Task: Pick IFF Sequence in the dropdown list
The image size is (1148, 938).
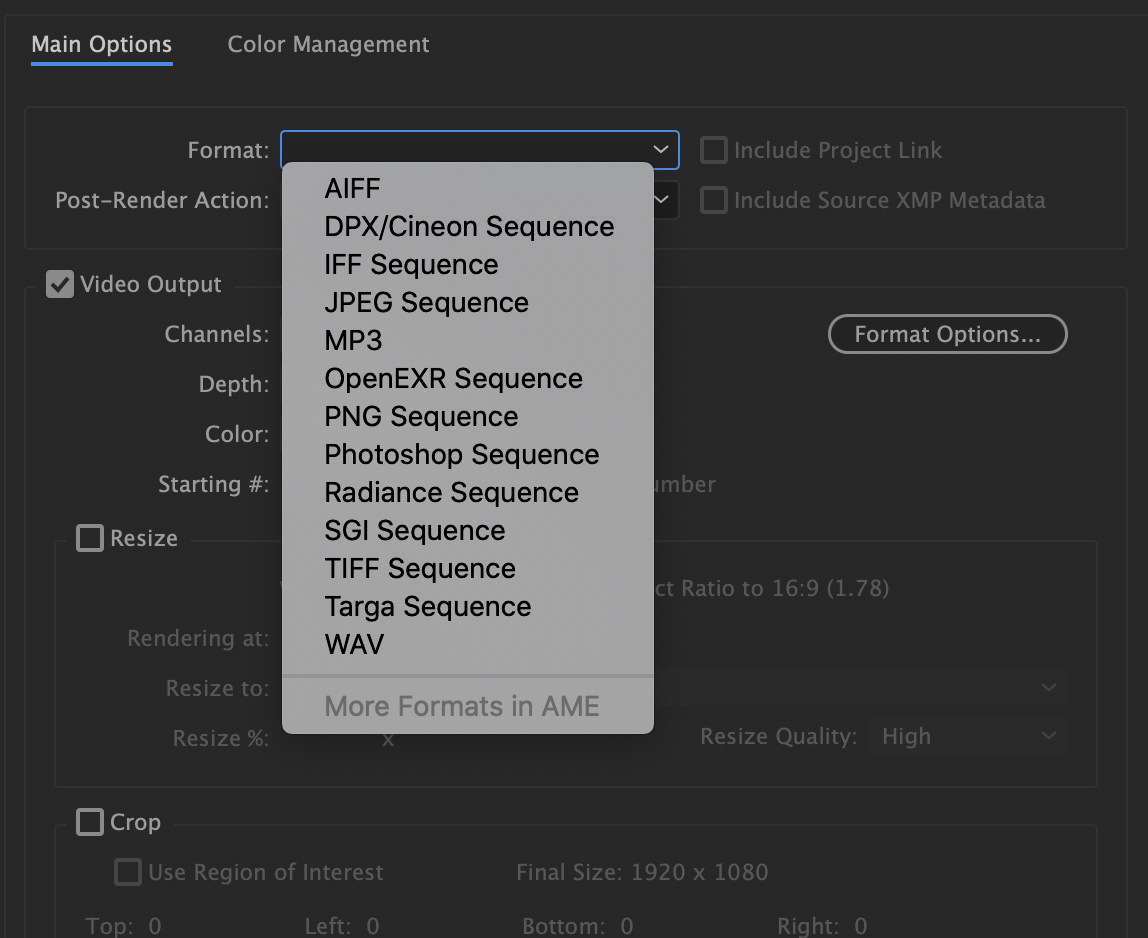Action: [x=410, y=264]
